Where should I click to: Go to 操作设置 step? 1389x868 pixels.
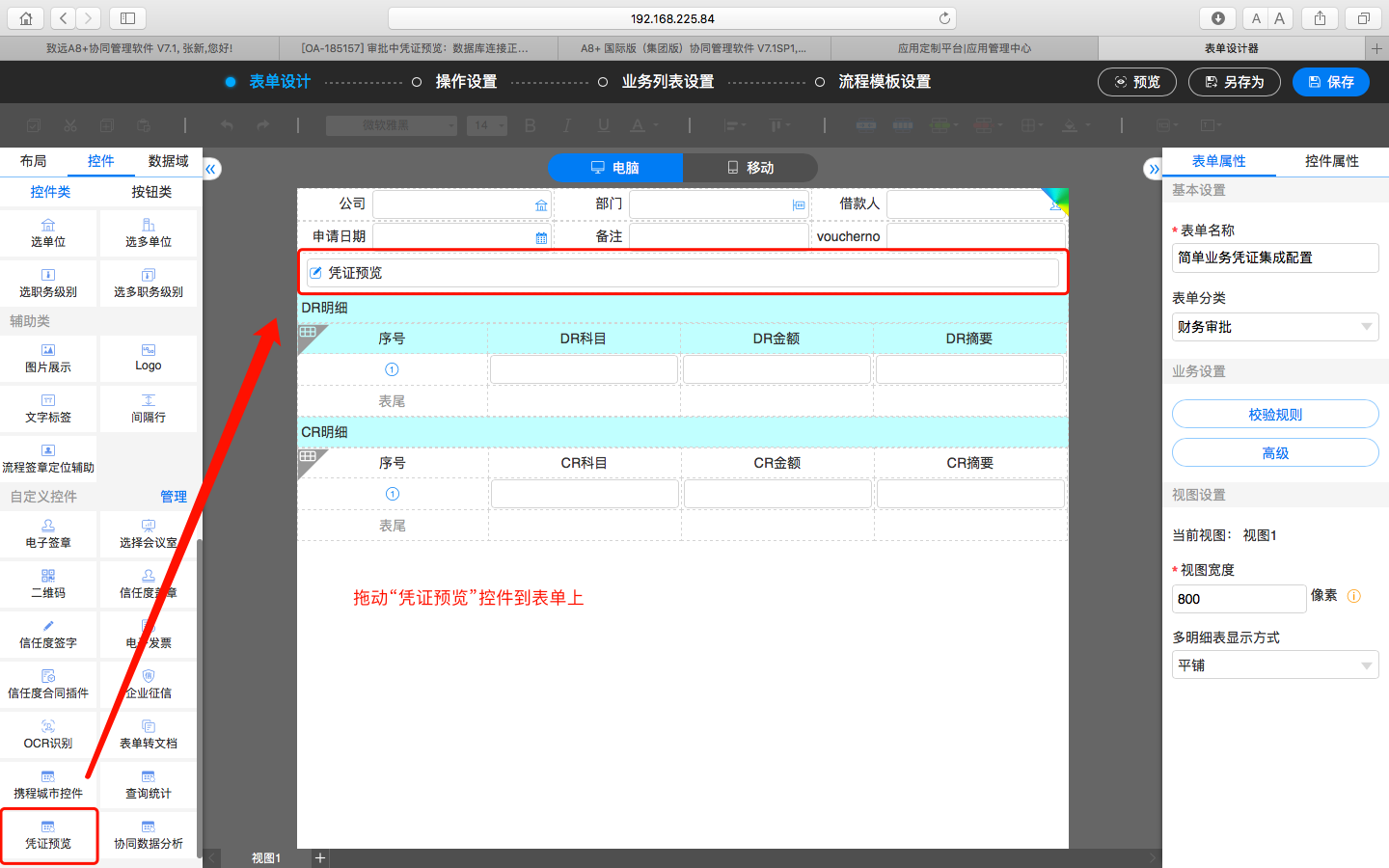click(x=465, y=82)
